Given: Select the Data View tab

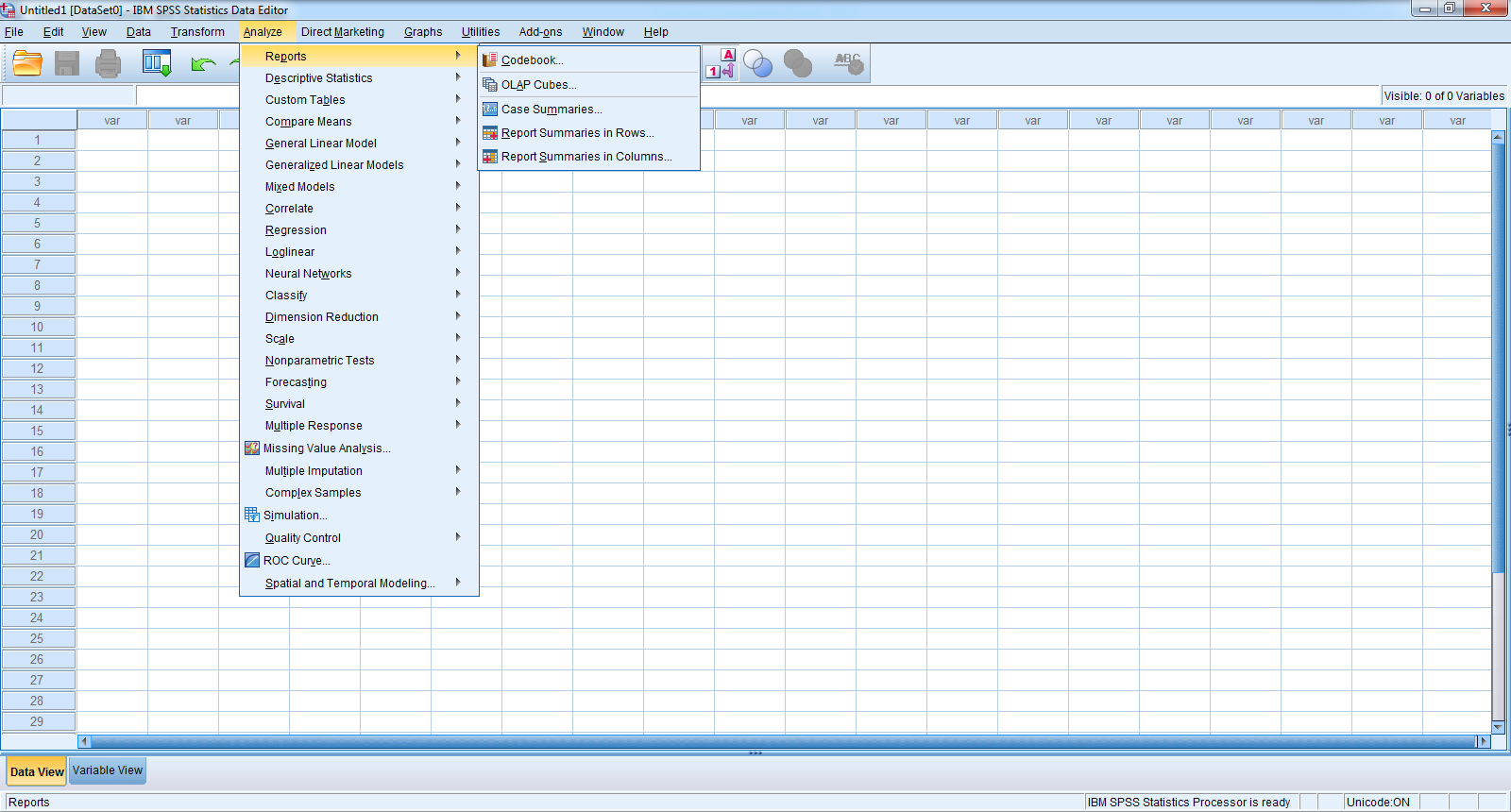Looking at the screenshot, I should coord(37,771).
